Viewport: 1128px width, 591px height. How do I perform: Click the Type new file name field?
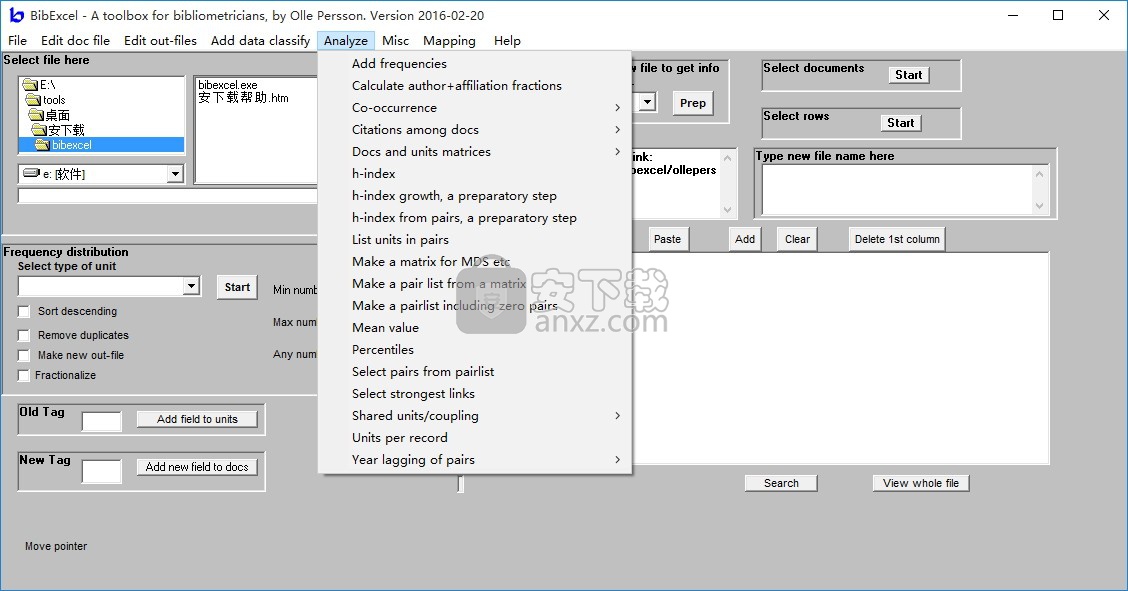(x=896, y=190)
